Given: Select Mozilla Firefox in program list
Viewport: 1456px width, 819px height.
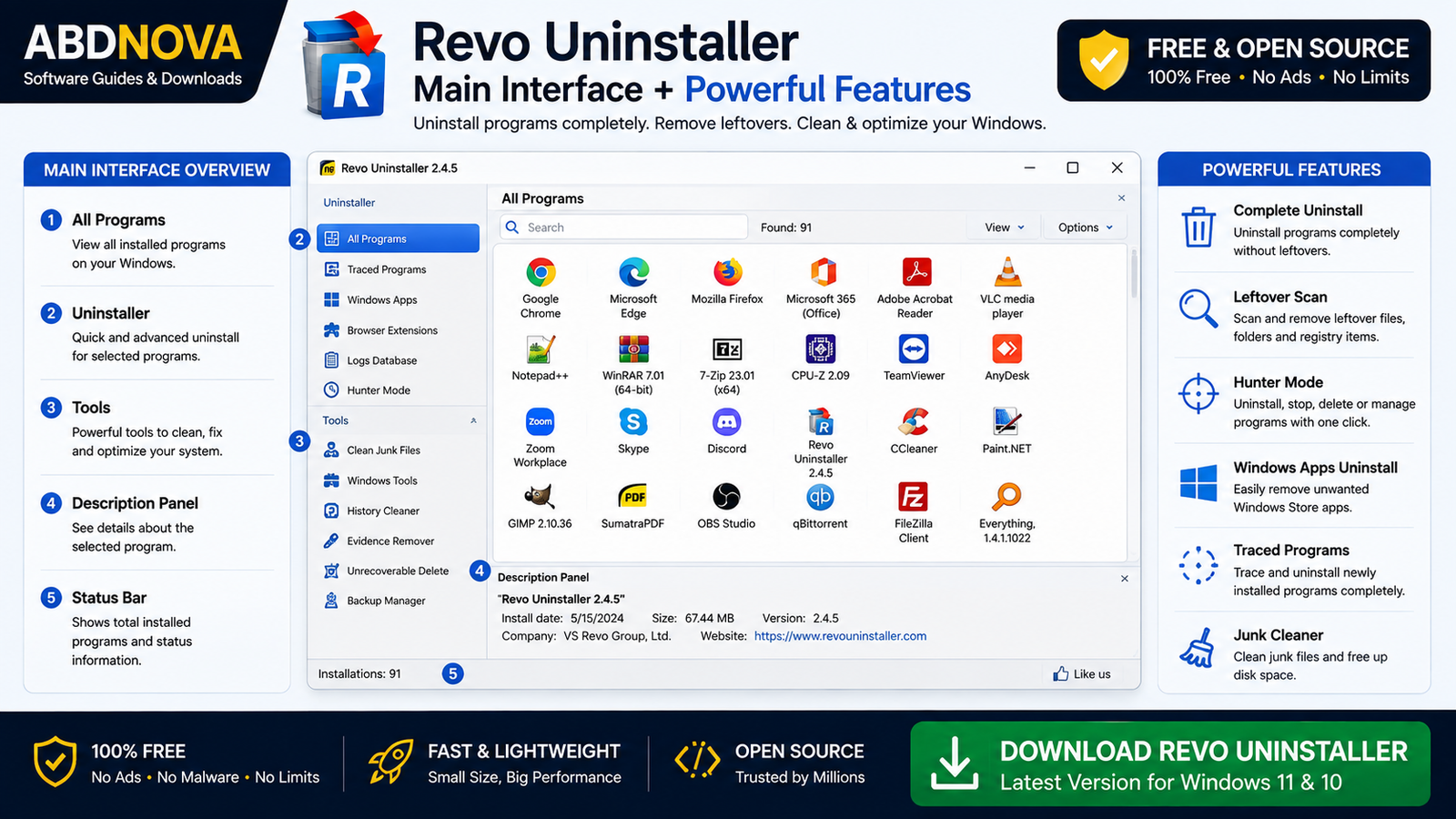Looking at the screenshot, I should [727, 272].
